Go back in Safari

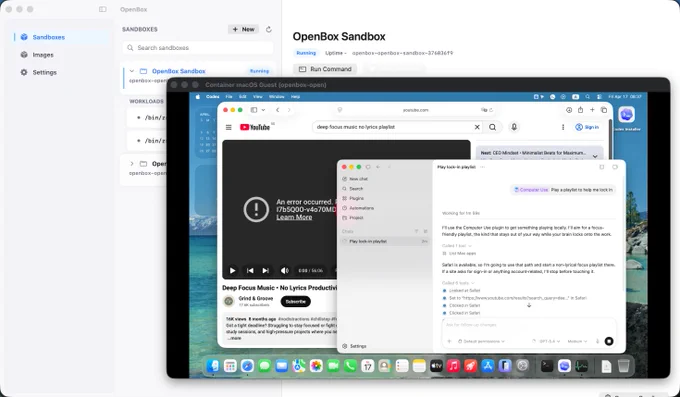click(x=278, y=110)
